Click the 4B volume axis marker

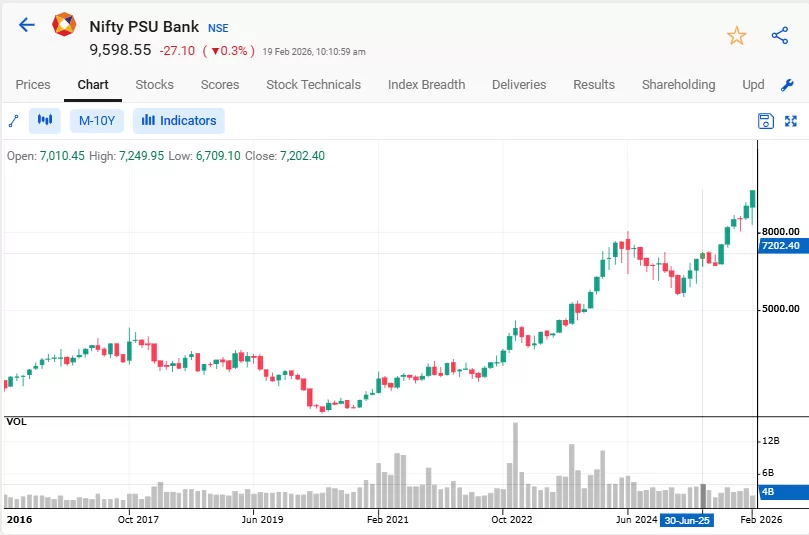(783, 492)
